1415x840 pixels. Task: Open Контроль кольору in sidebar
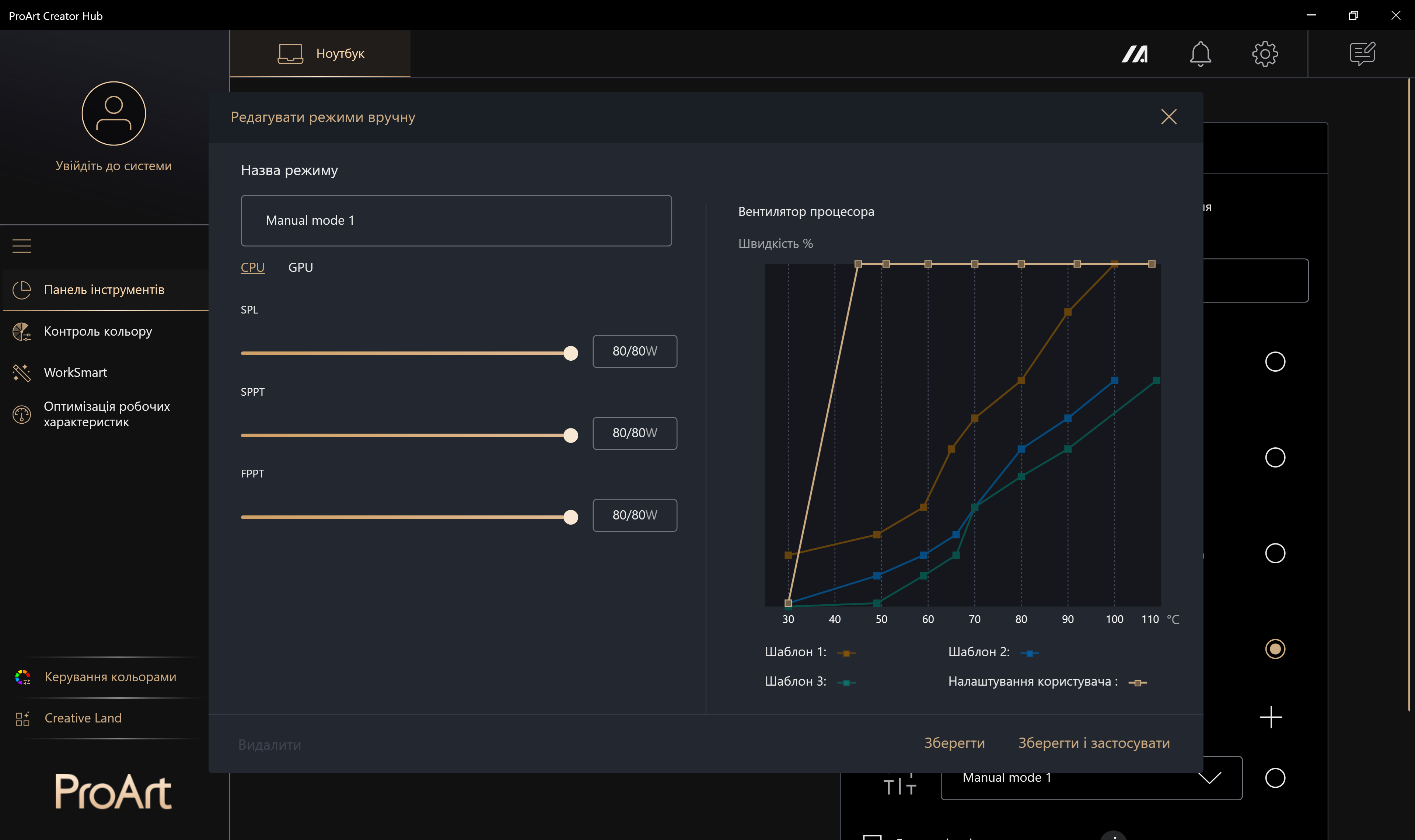point(97,331)
